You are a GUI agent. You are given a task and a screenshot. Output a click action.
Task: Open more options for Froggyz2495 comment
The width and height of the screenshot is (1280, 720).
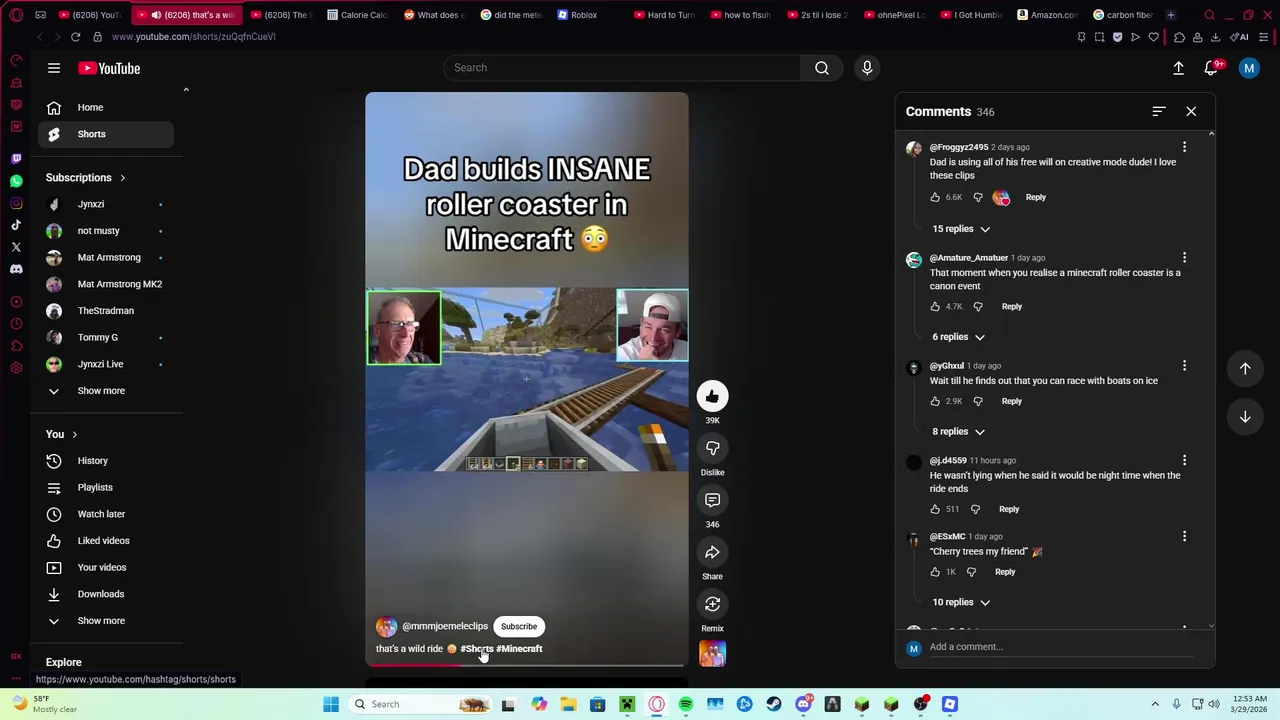pyautogui.click(x=1184, y=147)
